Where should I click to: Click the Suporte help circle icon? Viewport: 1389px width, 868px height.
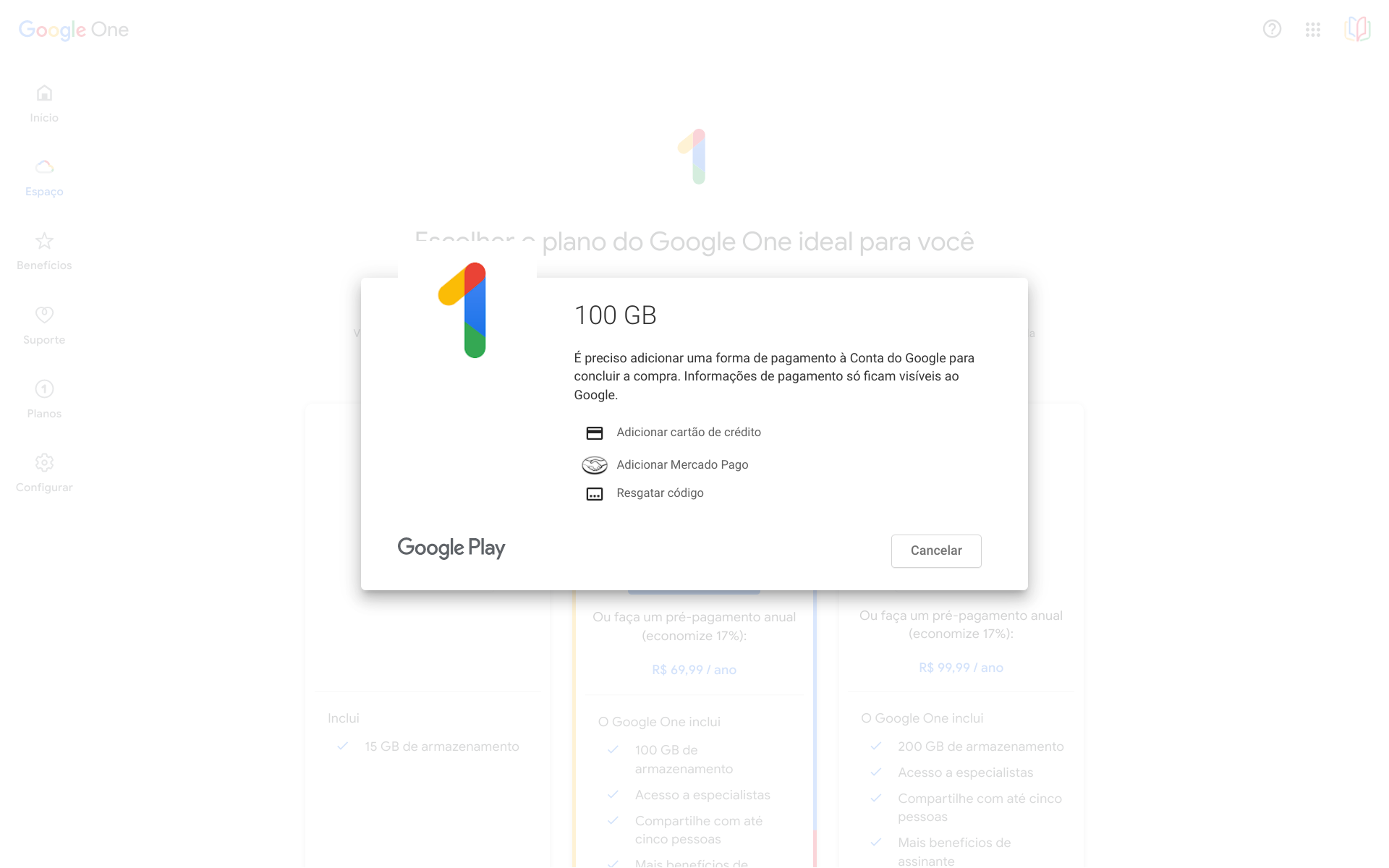coord(45,315)
